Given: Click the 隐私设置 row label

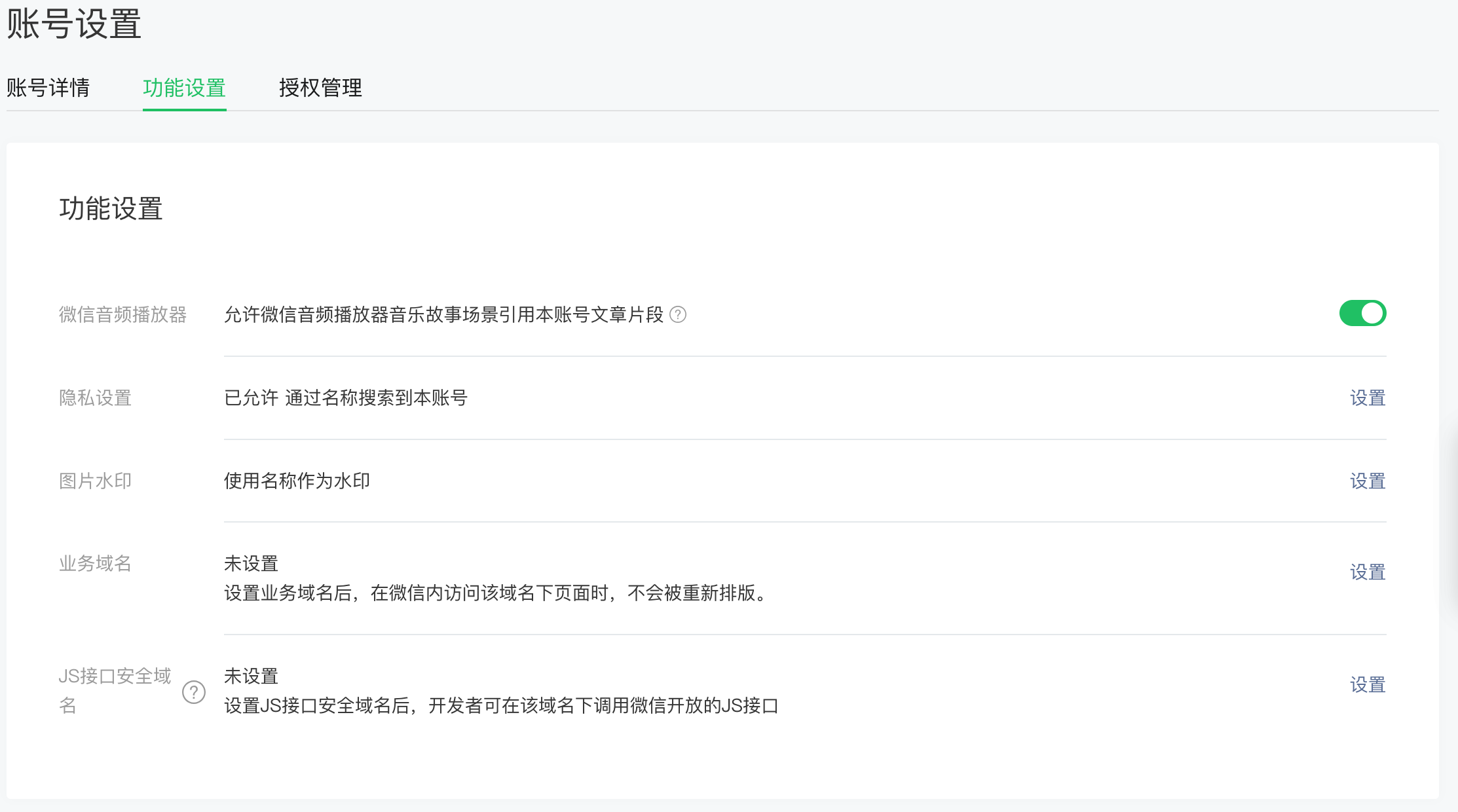Looking at the screenshot, I should 95,398.
